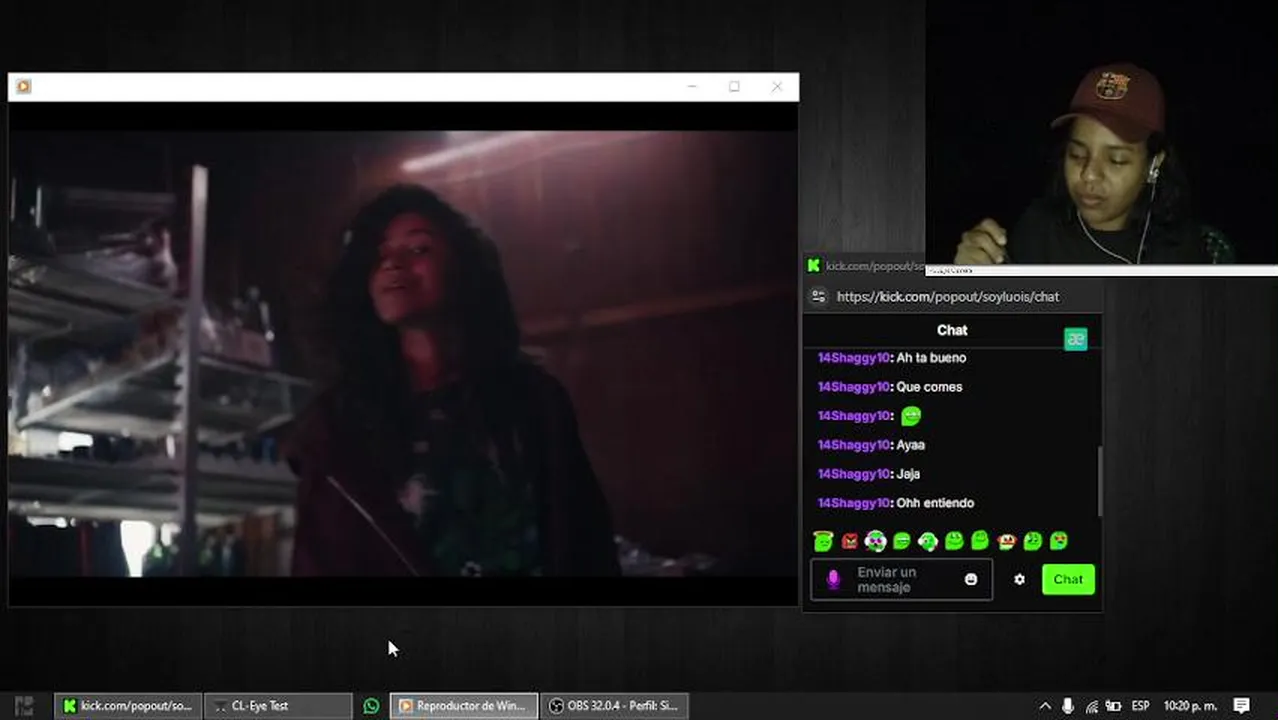Switch to OBS 32.0.4 taskbar window
The height and width of the screenshot is (720, 1278).
tap(615, 706)
